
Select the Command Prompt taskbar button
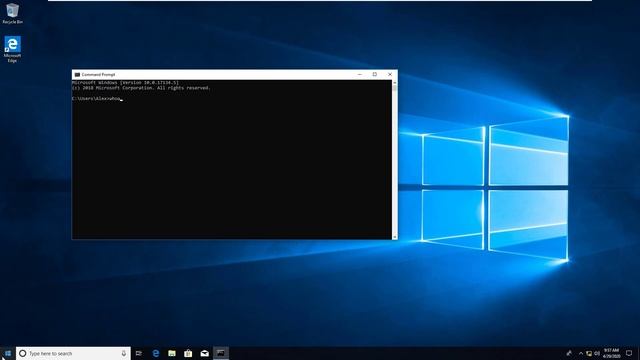pos(221,353)
